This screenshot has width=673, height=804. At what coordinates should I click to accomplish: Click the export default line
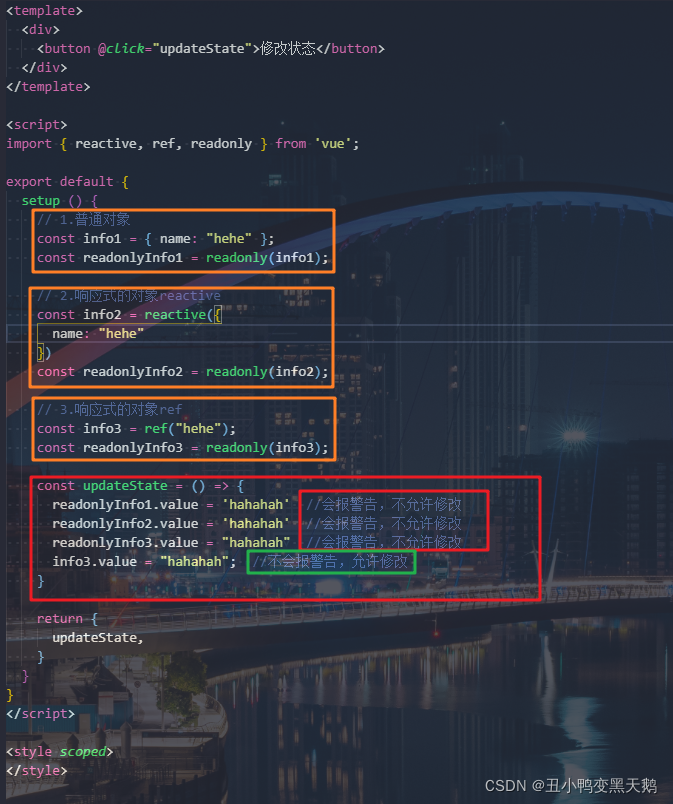click(x=67, y=182)
